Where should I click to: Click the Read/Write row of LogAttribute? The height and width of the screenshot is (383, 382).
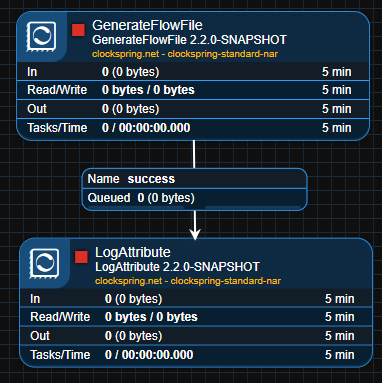point(196,317)
